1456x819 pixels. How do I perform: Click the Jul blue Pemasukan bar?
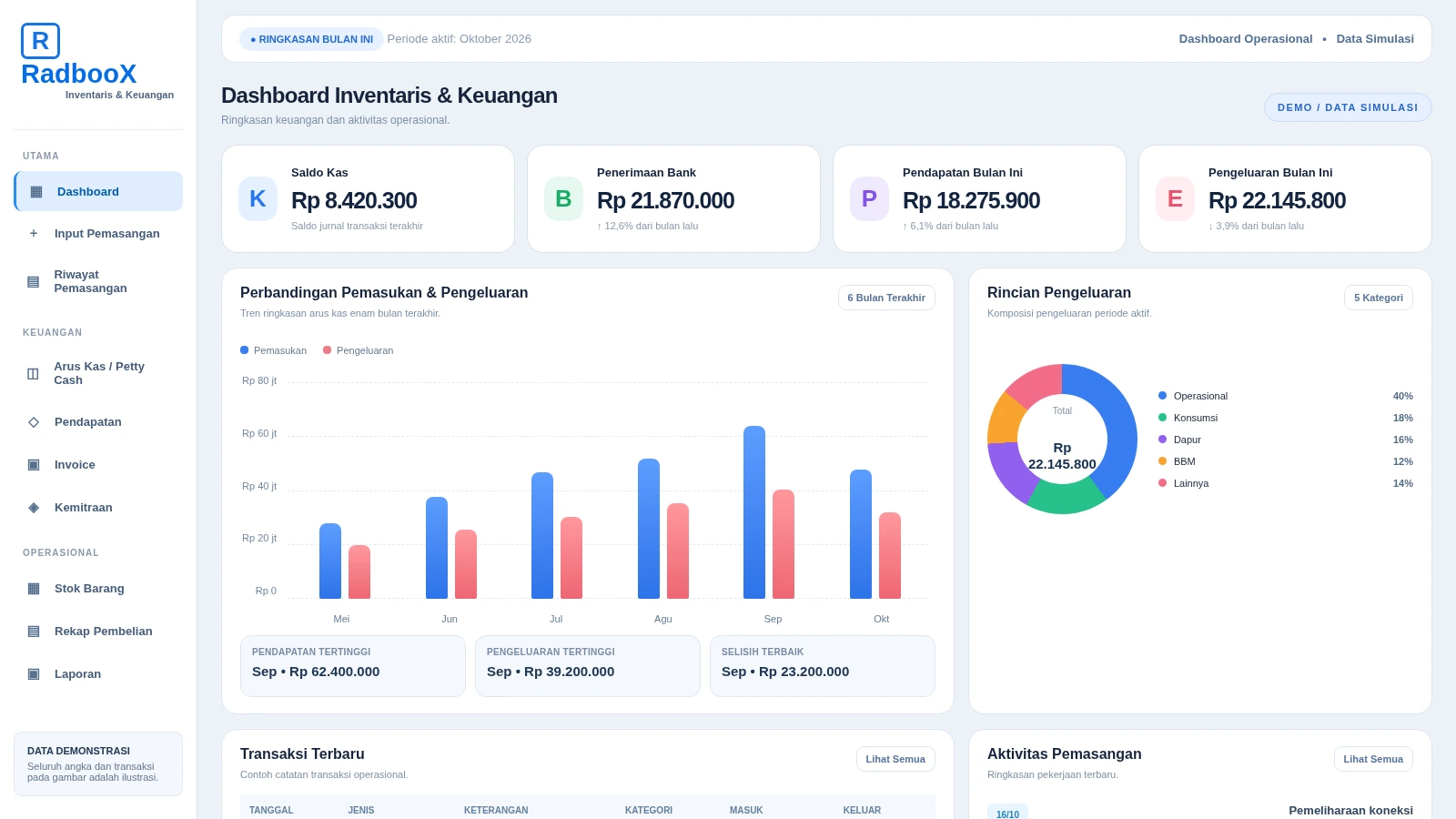542,535
